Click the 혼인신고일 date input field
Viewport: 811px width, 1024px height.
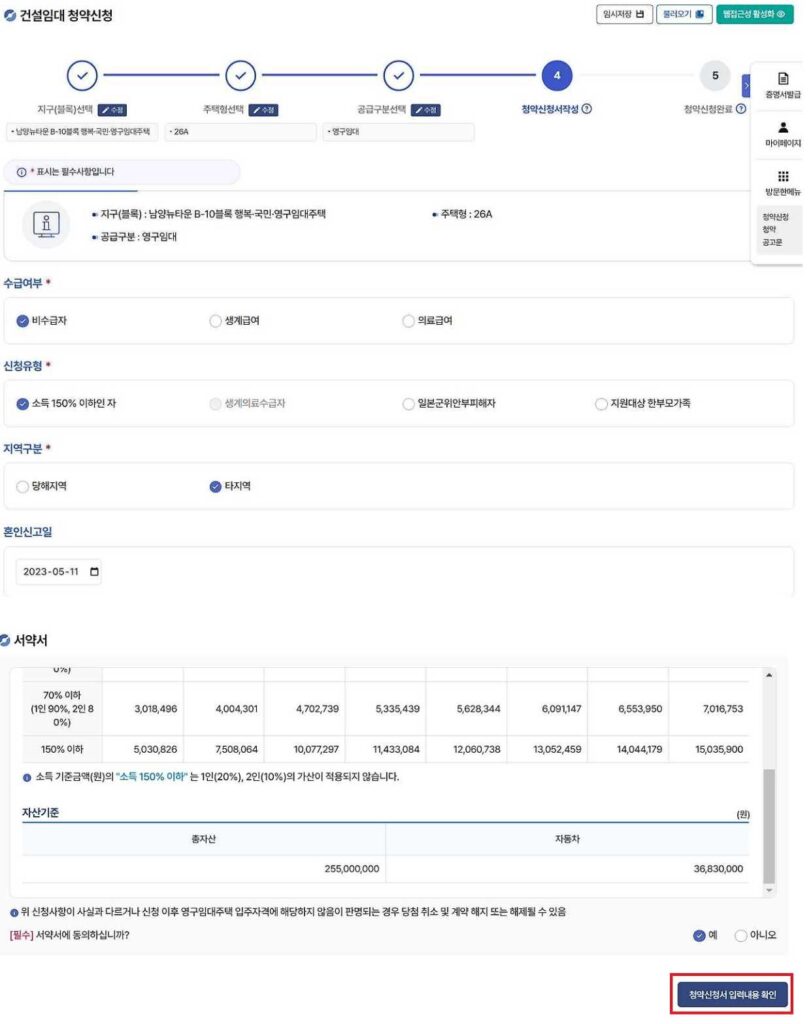(x=52, y=572)
